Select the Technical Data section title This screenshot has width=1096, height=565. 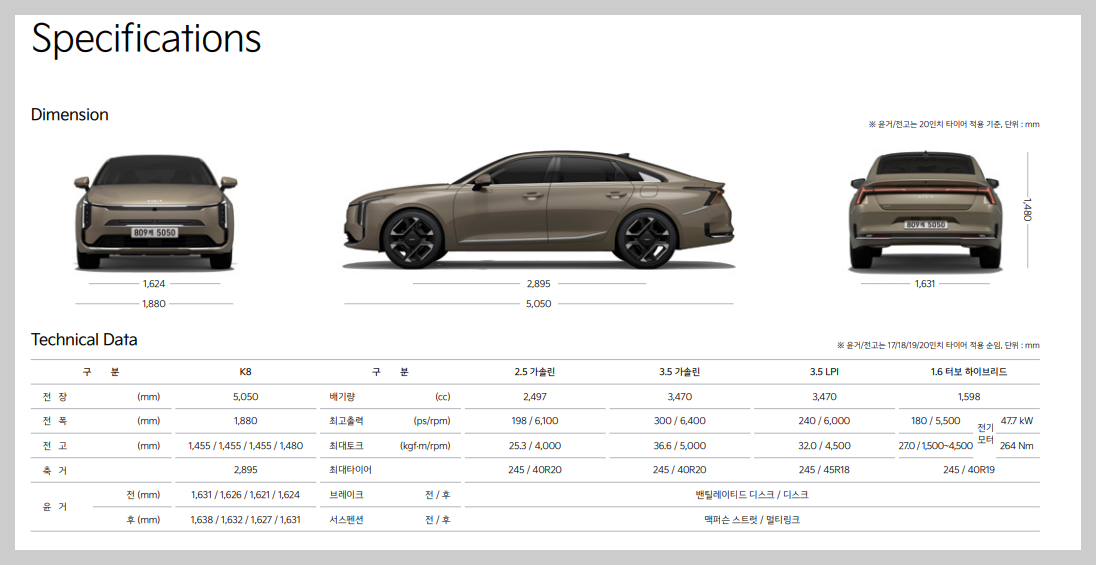[x=84, y=340]
